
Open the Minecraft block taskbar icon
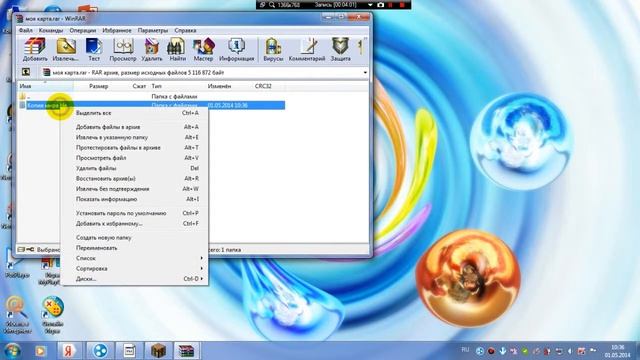tap(158, 351)
